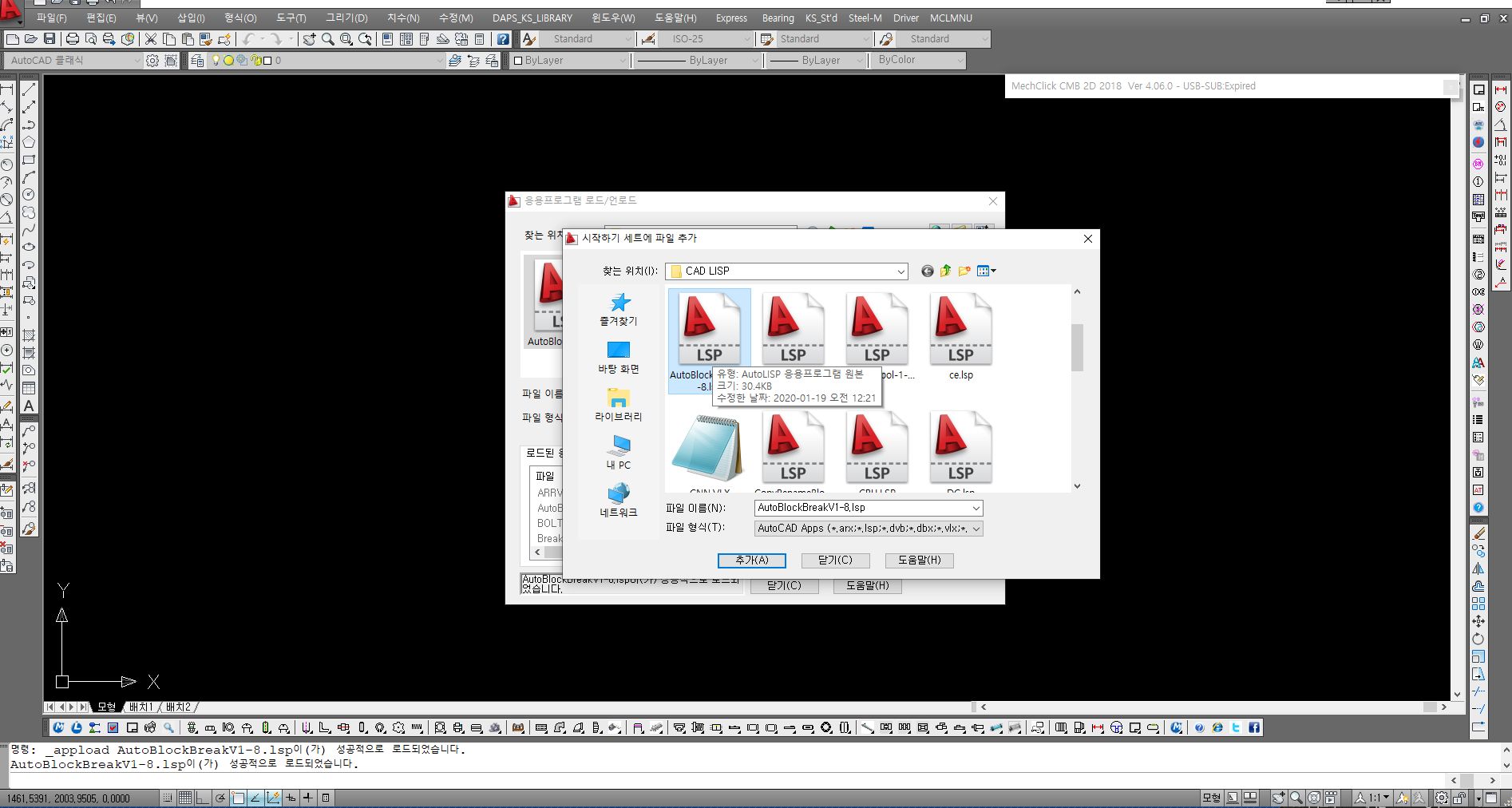Image resolution: width=1512 pixels, height=808 pixels.
Task: Click the Text style icon beside Standard
Action: [x=529, y=39]
